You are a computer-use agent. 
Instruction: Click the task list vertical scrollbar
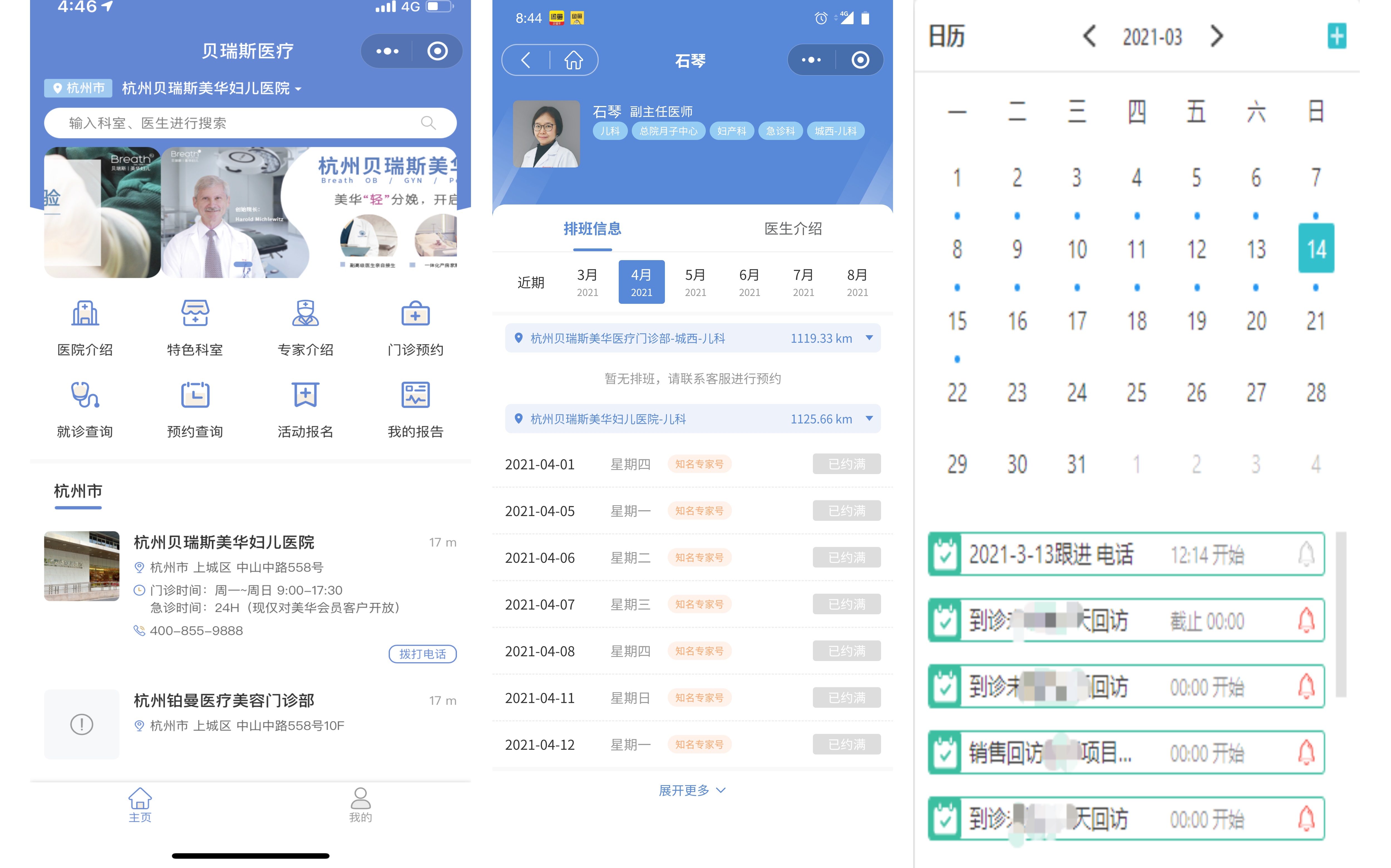[x=1340, y=614]
